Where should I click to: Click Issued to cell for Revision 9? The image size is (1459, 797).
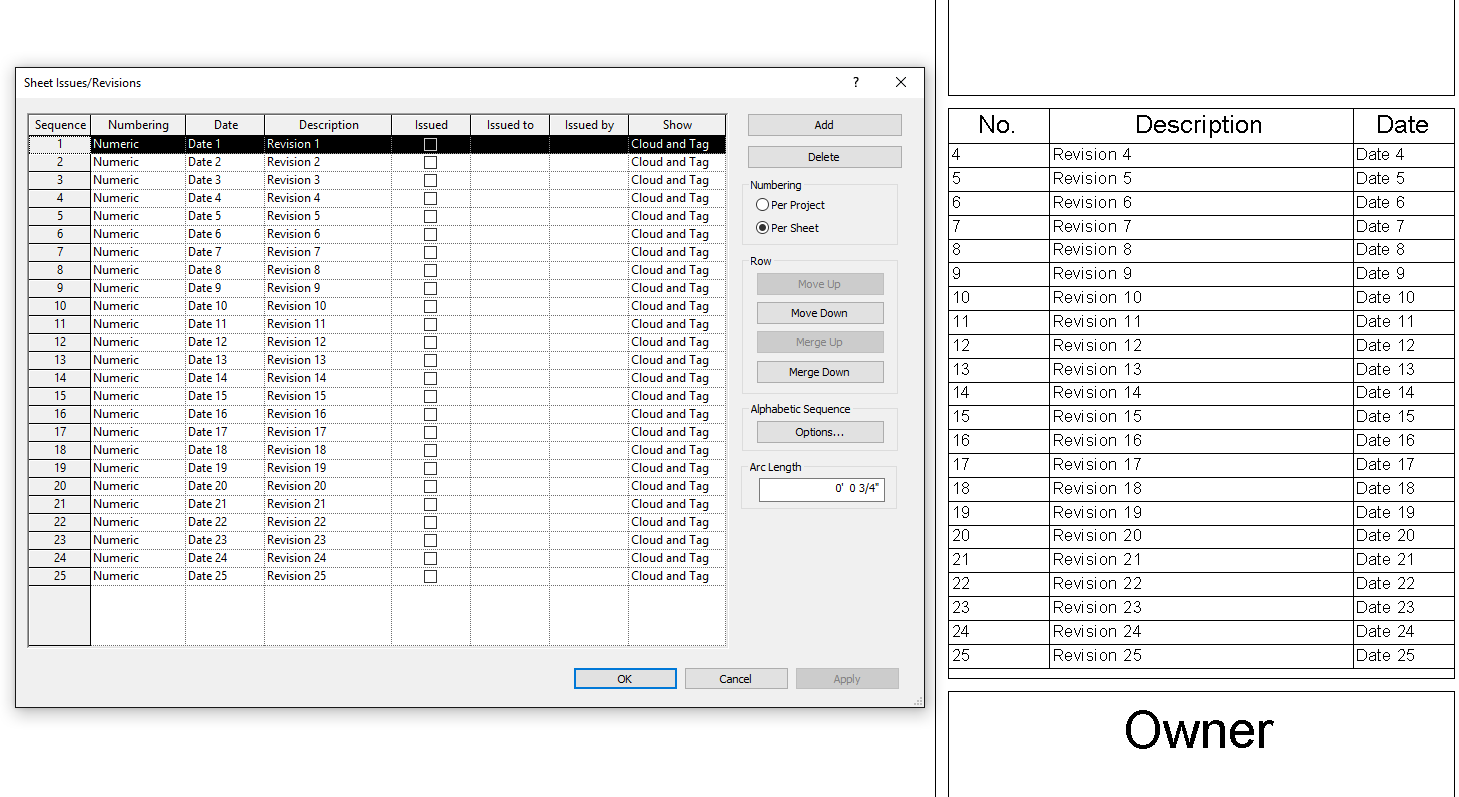[510, 288]
